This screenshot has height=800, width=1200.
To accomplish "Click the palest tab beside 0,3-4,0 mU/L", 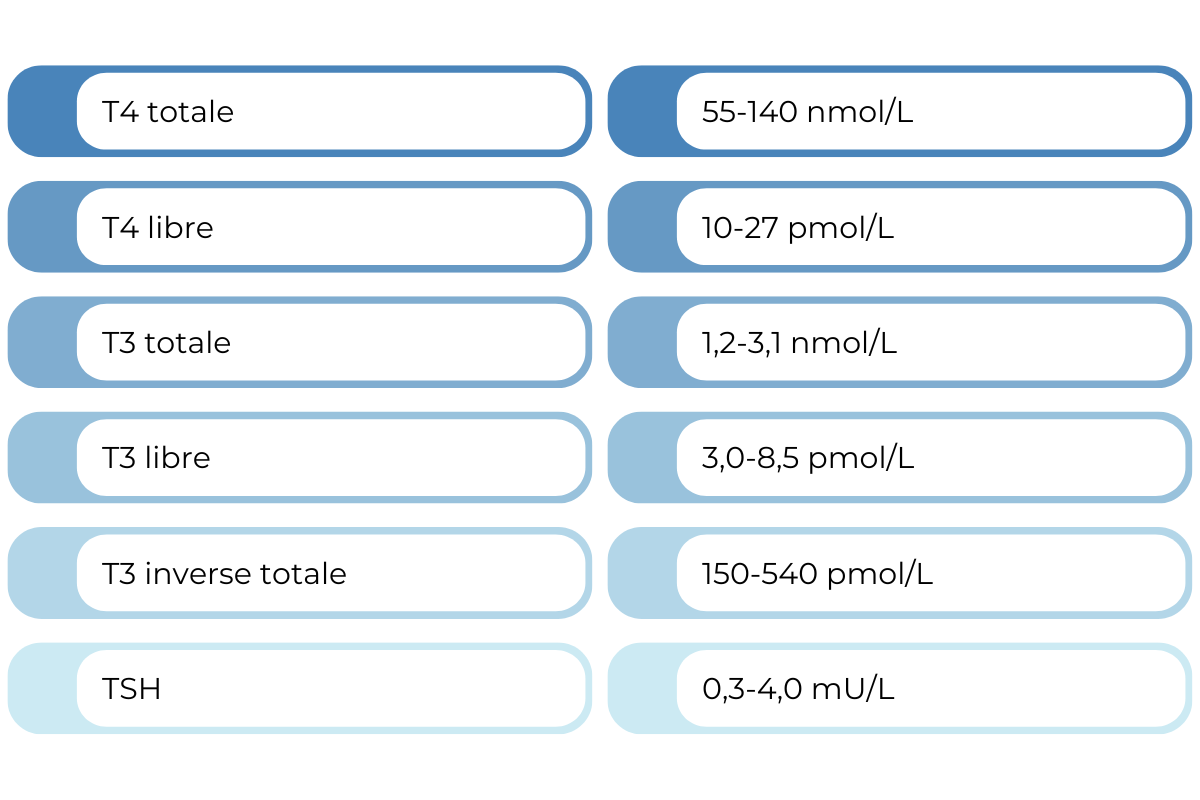I will [x=643, y=689].
